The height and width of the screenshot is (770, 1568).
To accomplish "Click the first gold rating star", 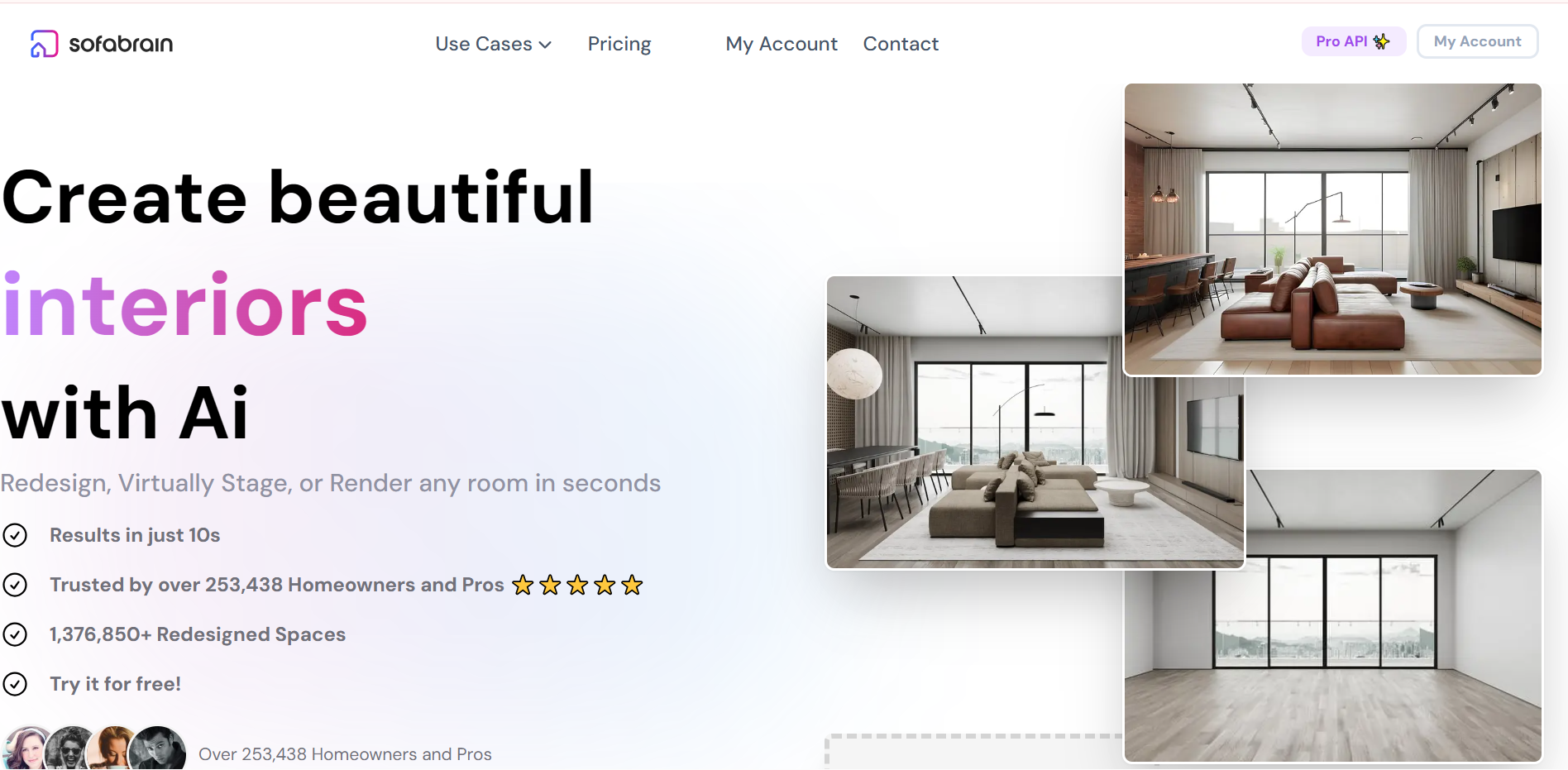I will (x=523, y=585).
